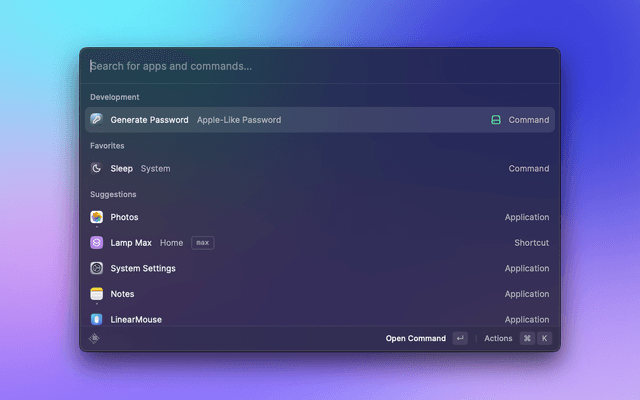Click the LinearMouse app icon

[96, 319]
